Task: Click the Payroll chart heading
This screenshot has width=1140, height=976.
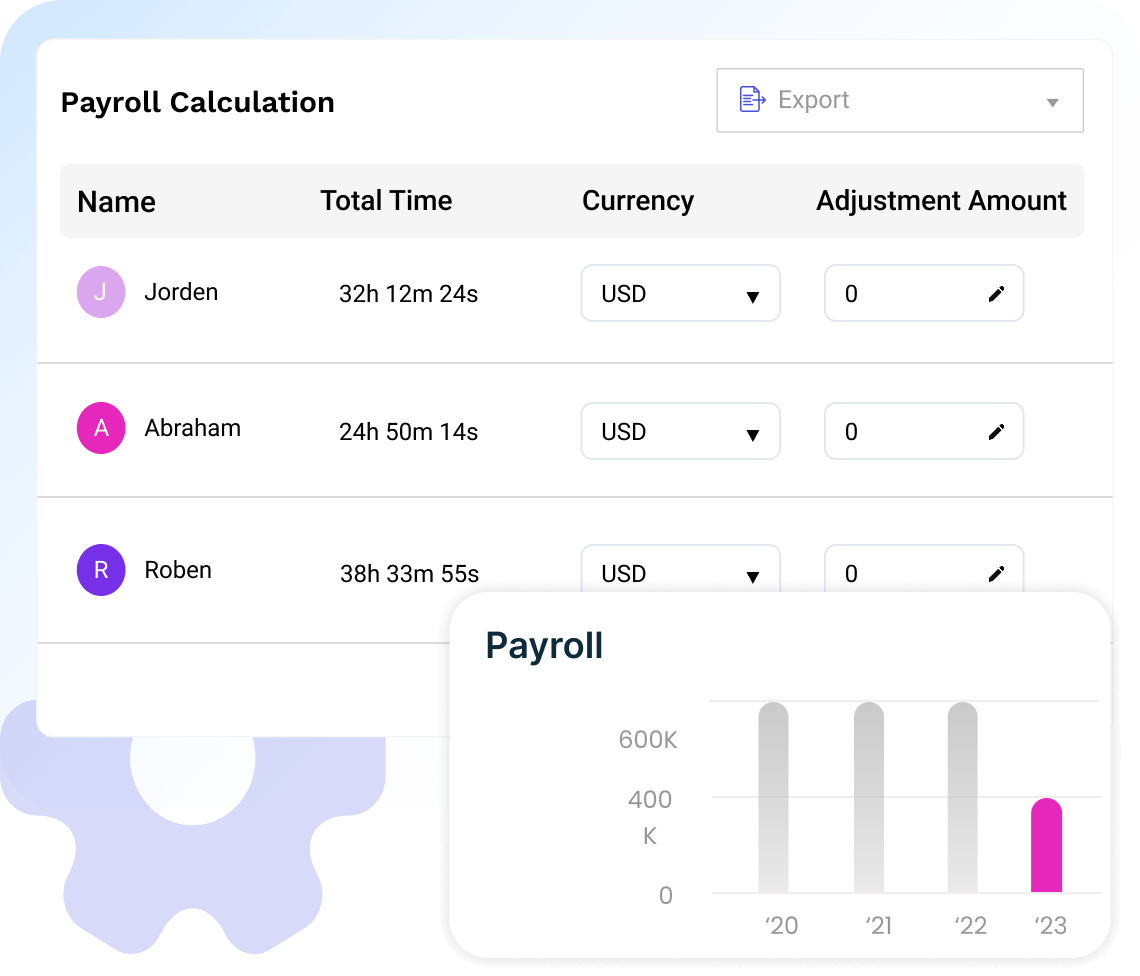Action: (x=543, y=645)
